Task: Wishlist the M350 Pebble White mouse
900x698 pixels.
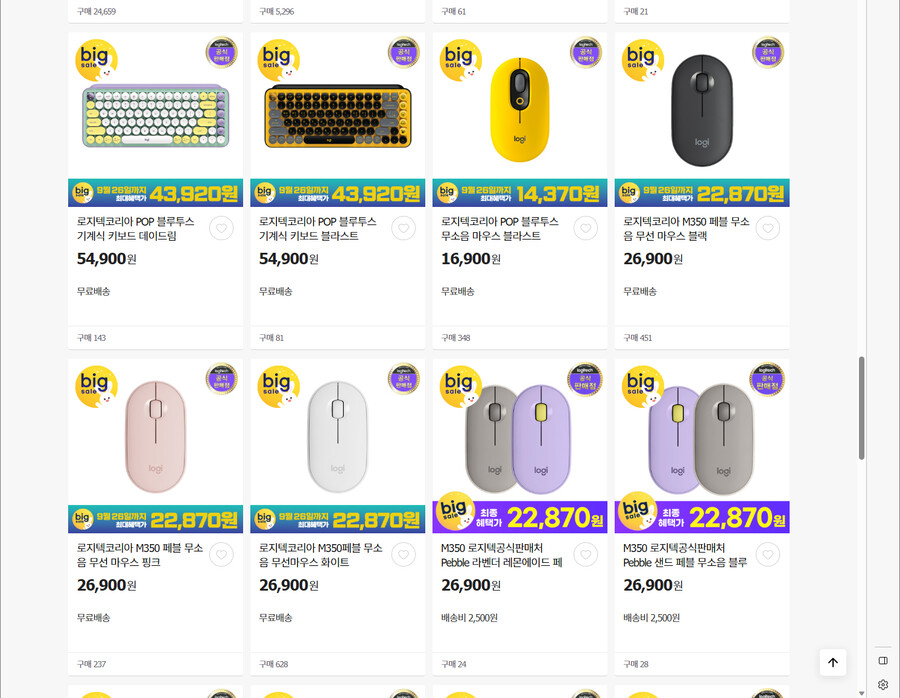Action: pos(403,555)
